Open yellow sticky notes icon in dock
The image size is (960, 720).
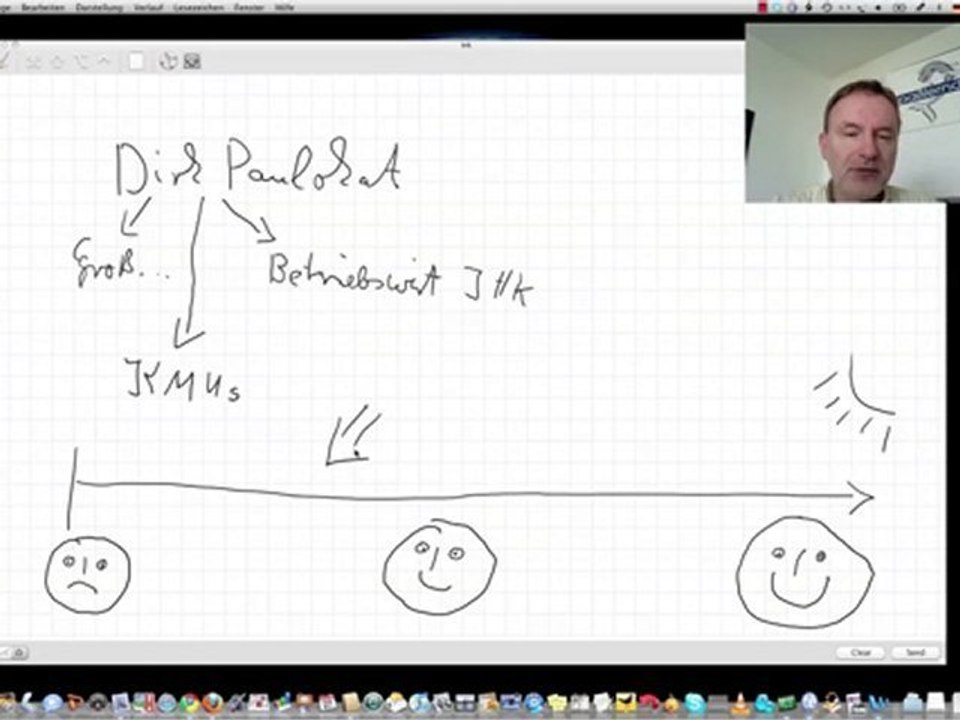point(557,704)
